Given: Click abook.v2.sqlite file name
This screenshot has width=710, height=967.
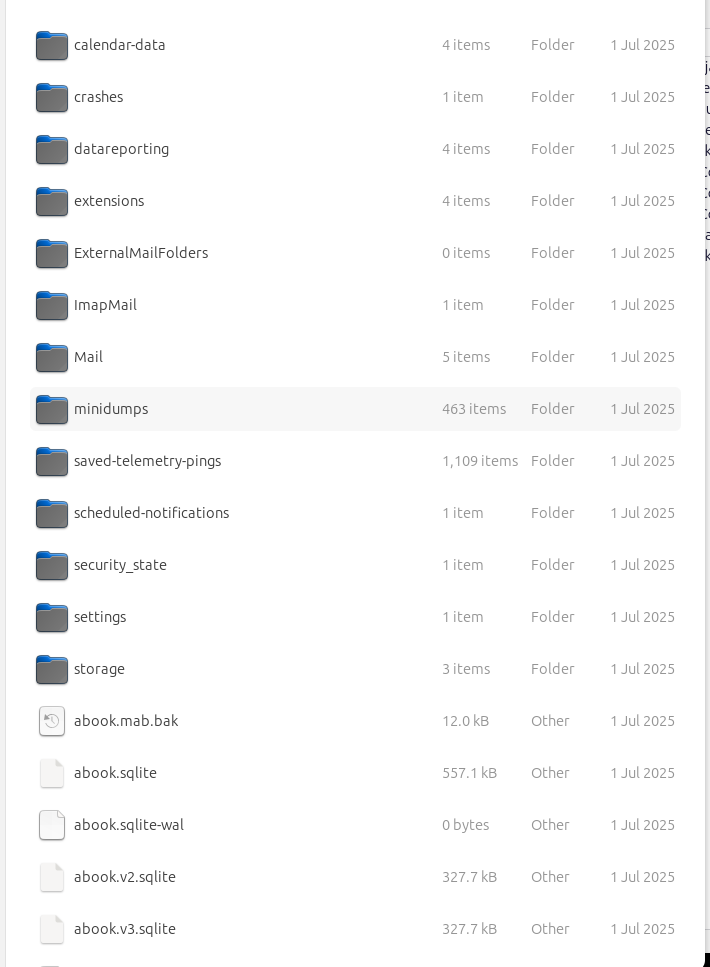Looking at the screenshot, I should pyautogui.click(x=125, y=877).
